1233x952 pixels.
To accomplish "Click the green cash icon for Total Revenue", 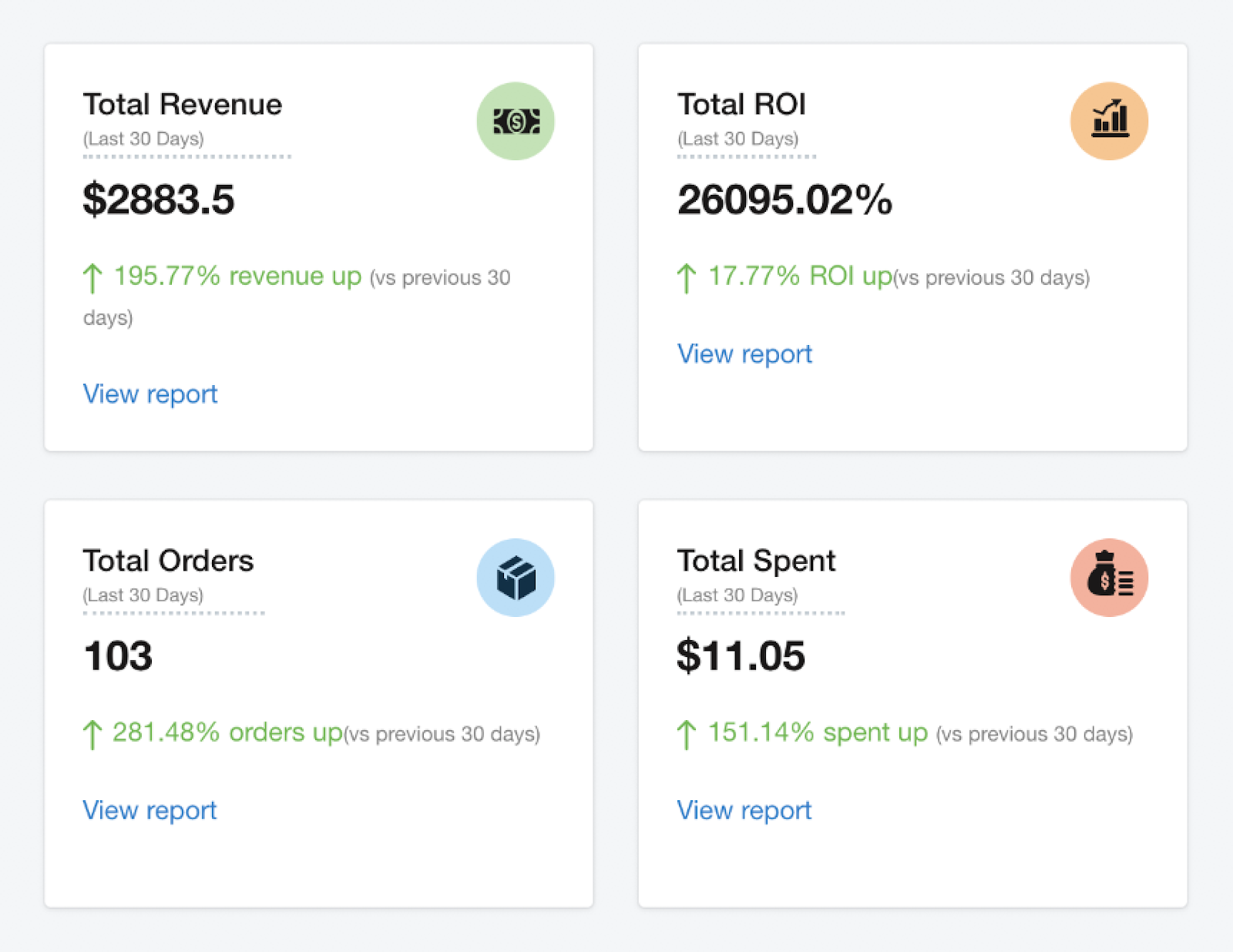I will coord(516,121).
